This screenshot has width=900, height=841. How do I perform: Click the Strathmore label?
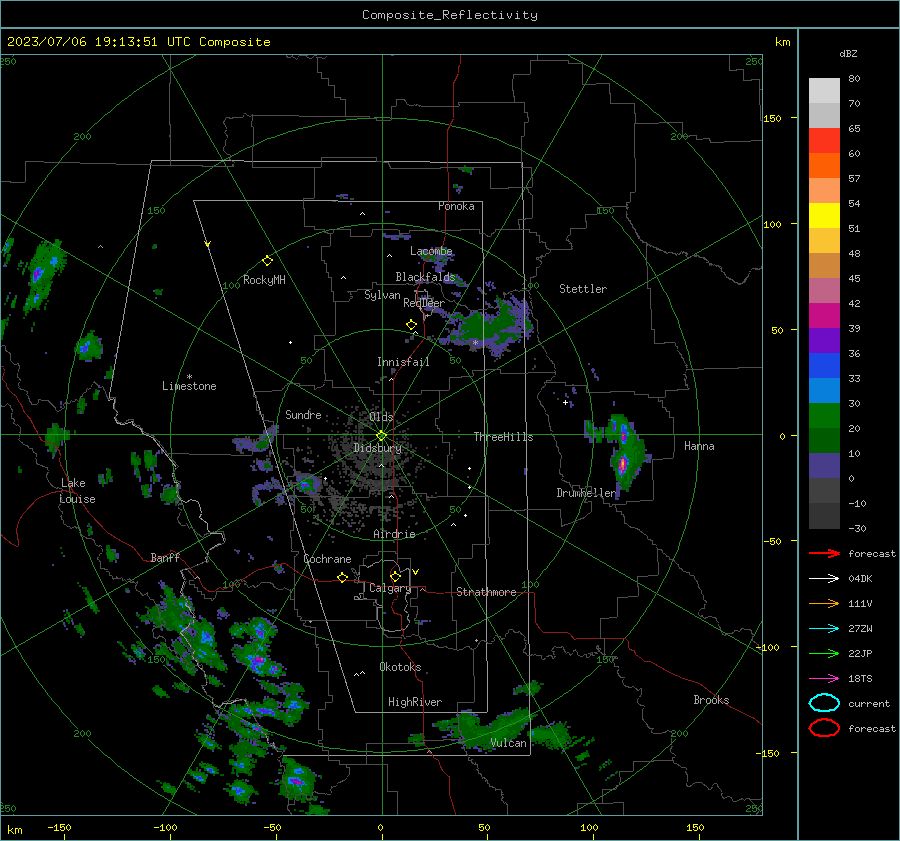[x=486, y=592]
